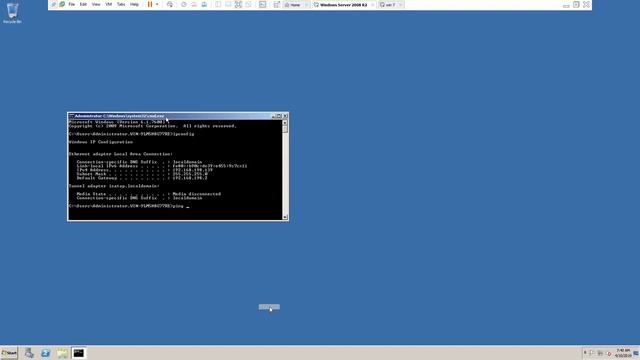
Task: Click the Show Desktop button at the taskbar's right end
Action: point(636,353)
